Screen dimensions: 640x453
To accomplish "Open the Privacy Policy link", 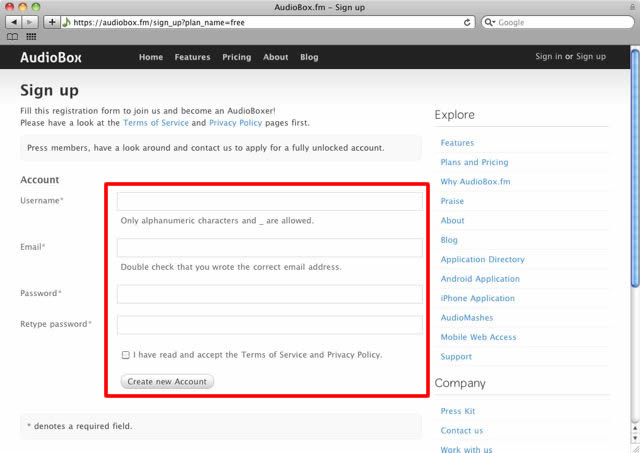I will [x=236, y=123].
